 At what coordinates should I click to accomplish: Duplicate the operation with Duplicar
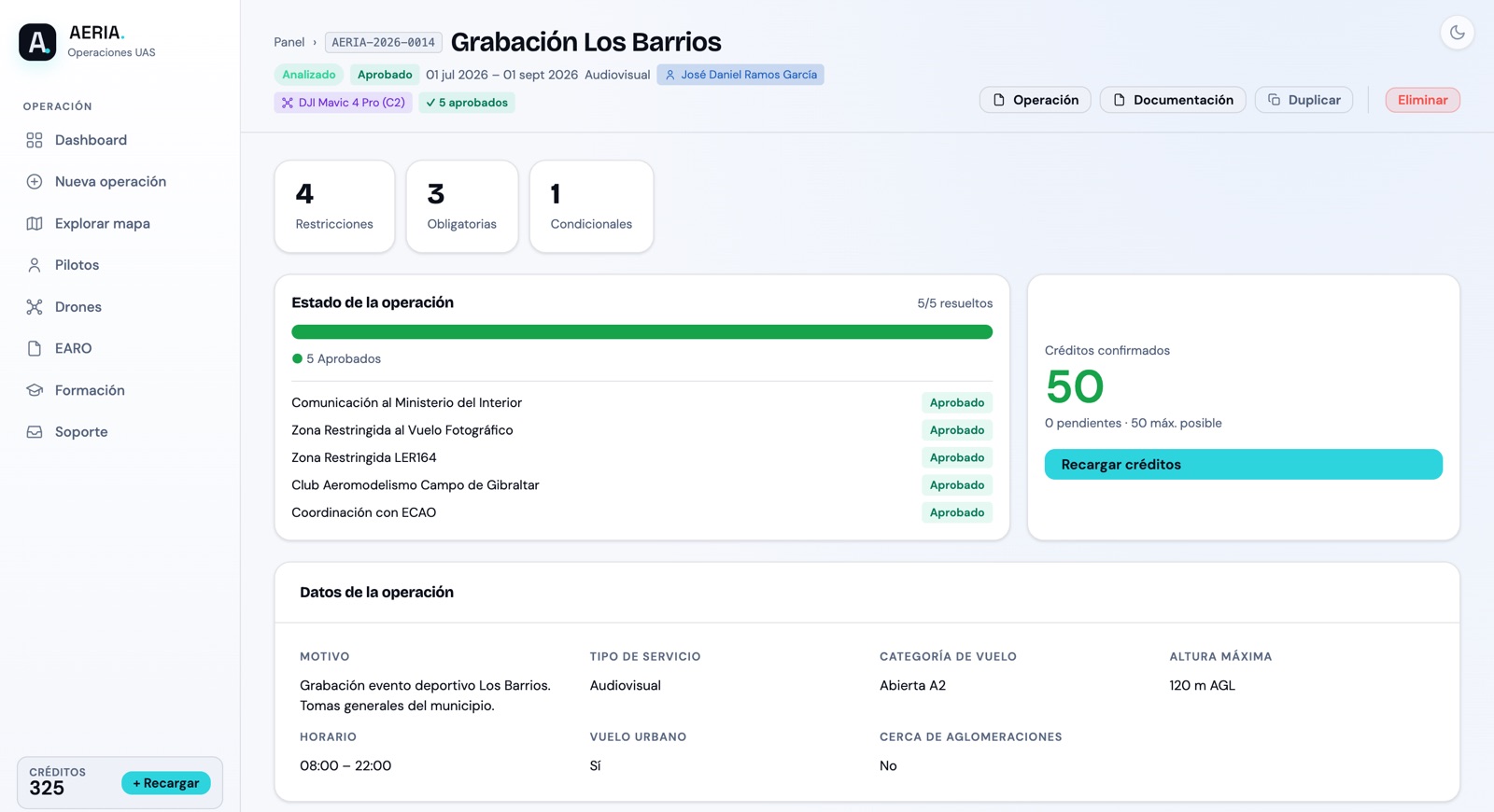pyautogui.click(x=1304, y=100)
